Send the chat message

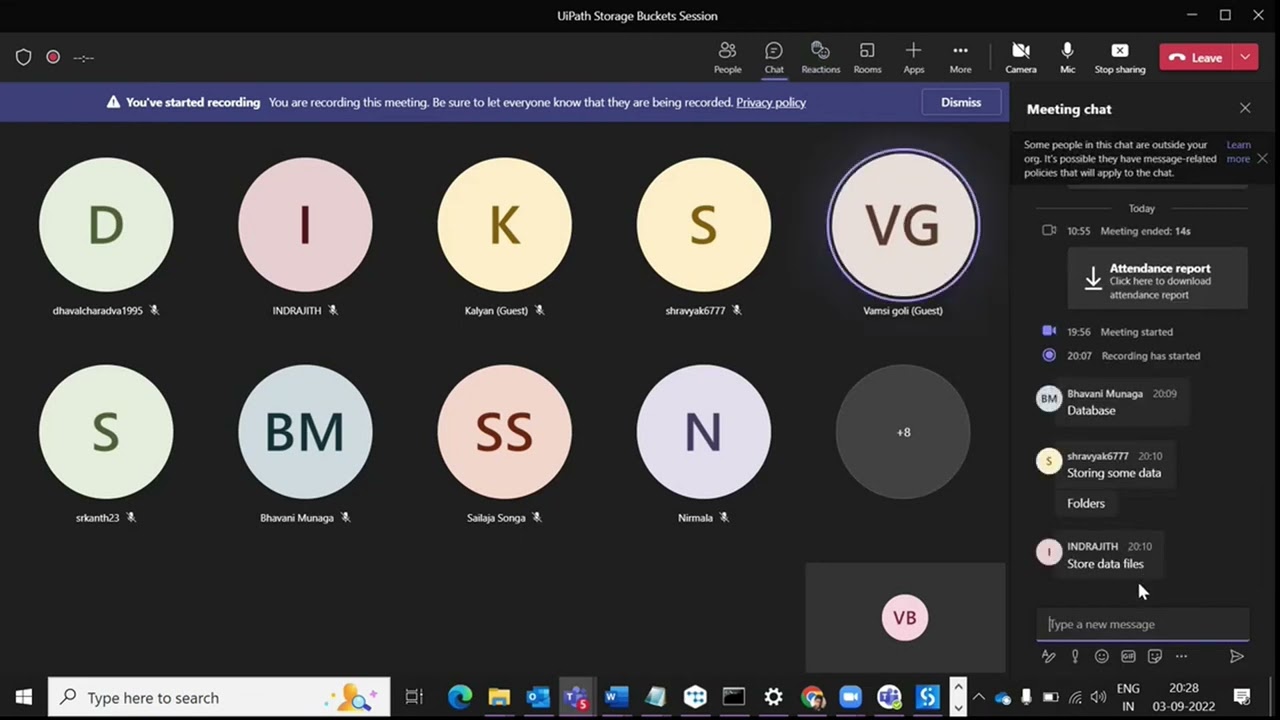[1237, 656]
